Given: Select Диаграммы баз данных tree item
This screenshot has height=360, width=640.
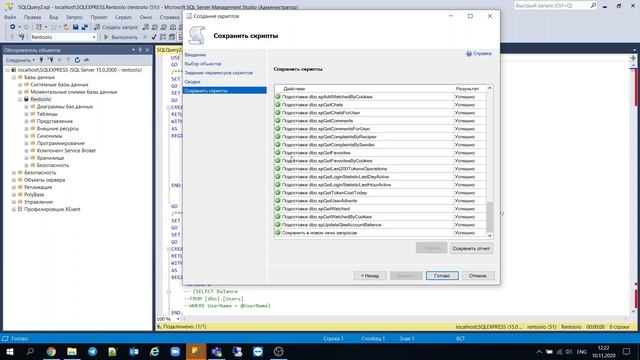Looking at the screenshot, I should 64,107.
